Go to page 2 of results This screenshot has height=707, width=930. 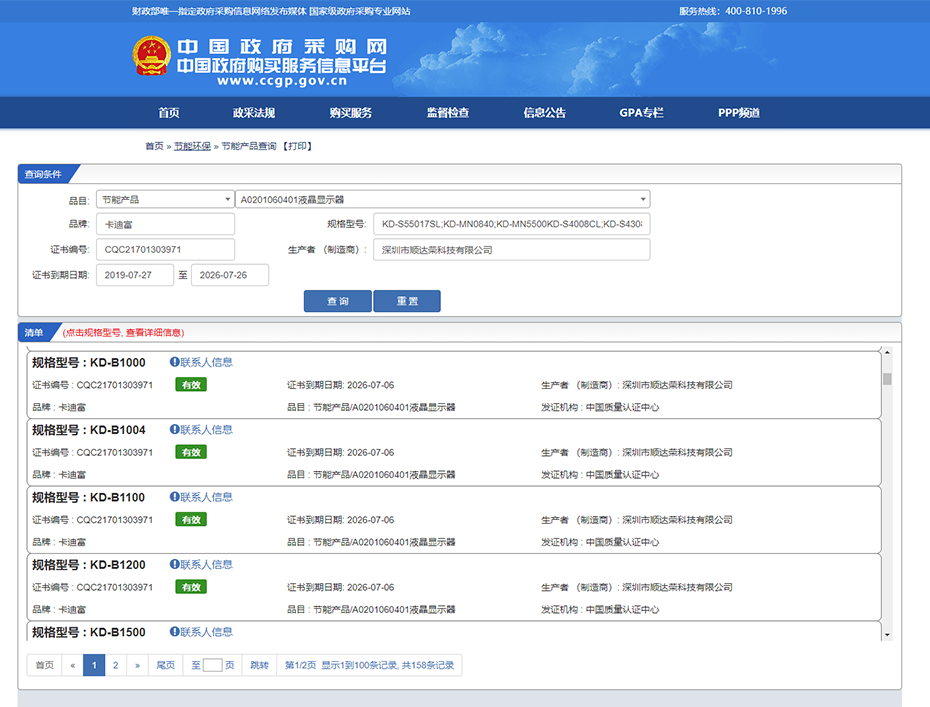[x=116, y=665]
